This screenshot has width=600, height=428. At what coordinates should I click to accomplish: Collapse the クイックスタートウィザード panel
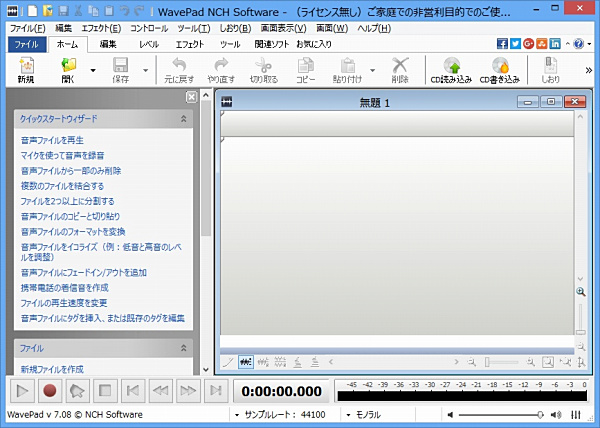tap(184, 119)
